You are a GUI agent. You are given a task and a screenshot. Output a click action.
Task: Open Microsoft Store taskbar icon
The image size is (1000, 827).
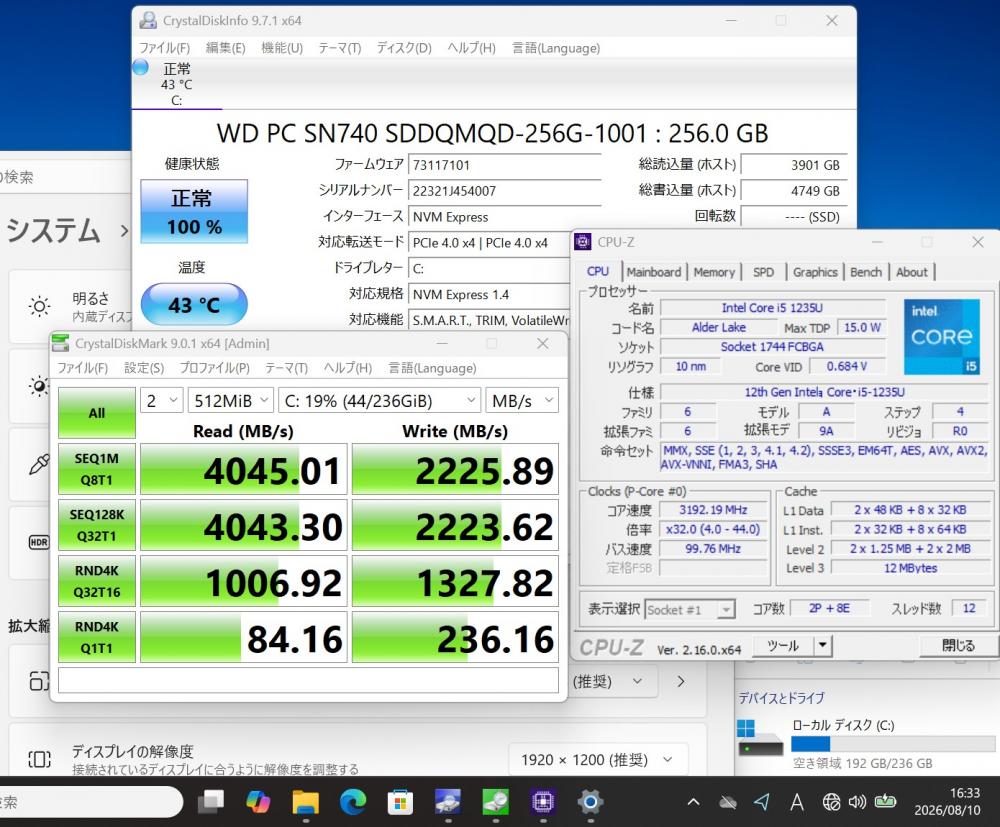click(x=400, y=801)
